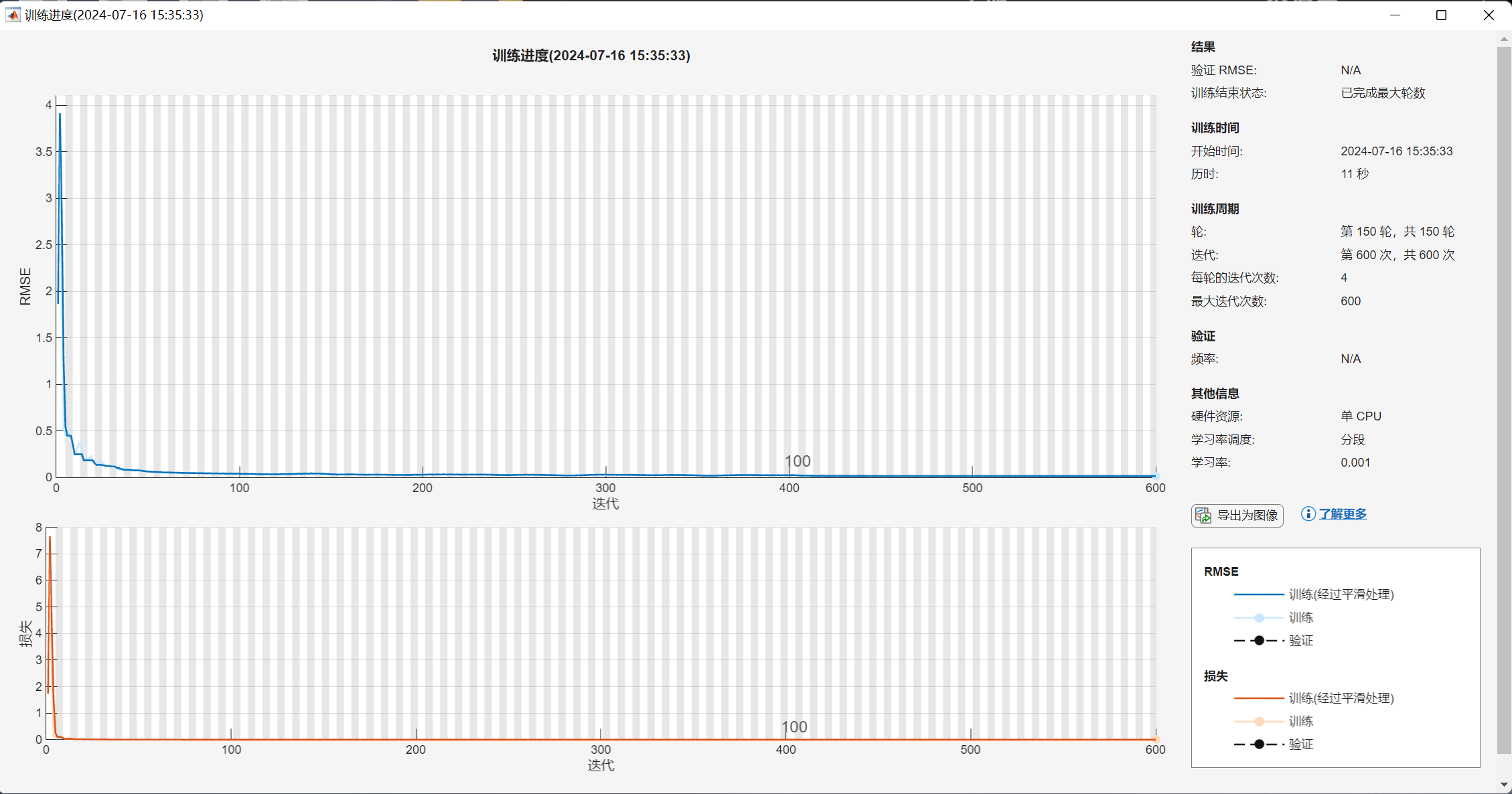Click the orange smoothed-training line in 损失 legend
Image resolution: width=1512 pixels, height=794 pixels.
pyautogui.click(x=1258, y=698)
